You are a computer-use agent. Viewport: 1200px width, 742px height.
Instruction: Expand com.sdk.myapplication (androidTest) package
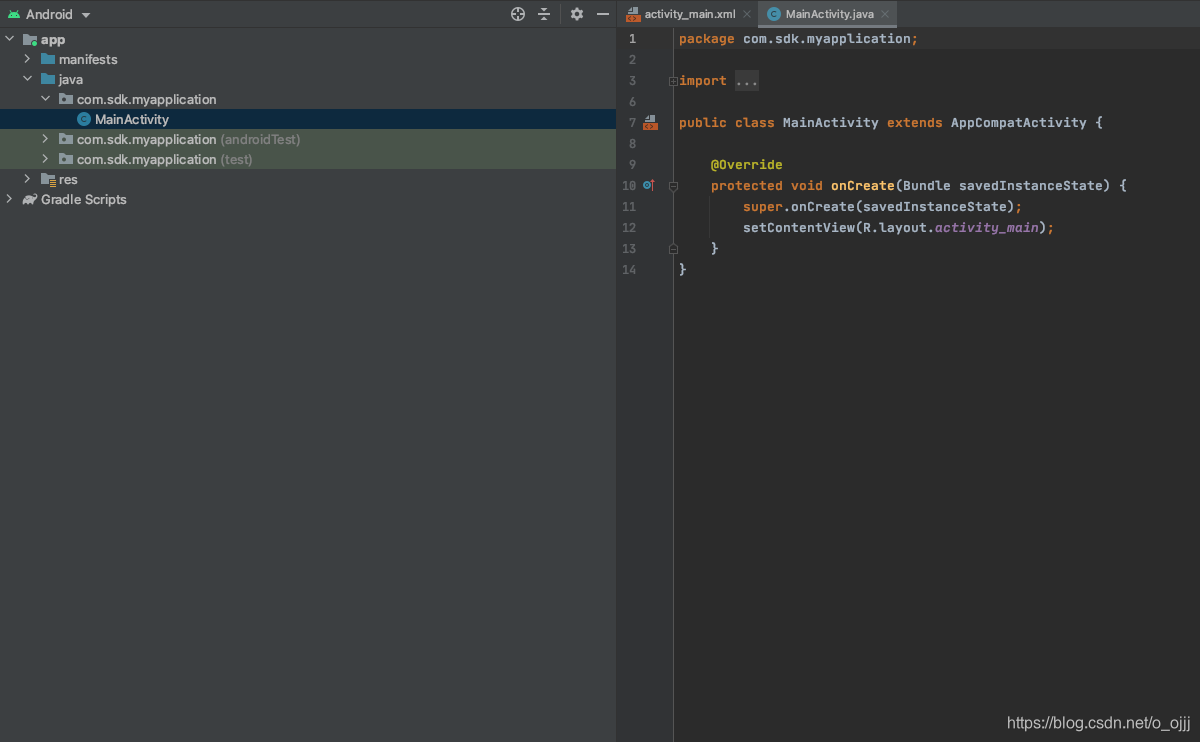[x=46, y=139]
